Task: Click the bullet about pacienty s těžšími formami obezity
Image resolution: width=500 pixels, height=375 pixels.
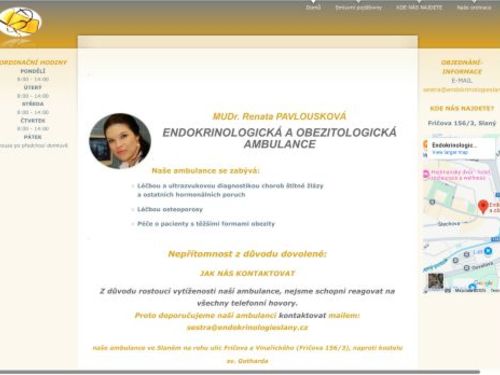Action: click(x=206, y=224)
